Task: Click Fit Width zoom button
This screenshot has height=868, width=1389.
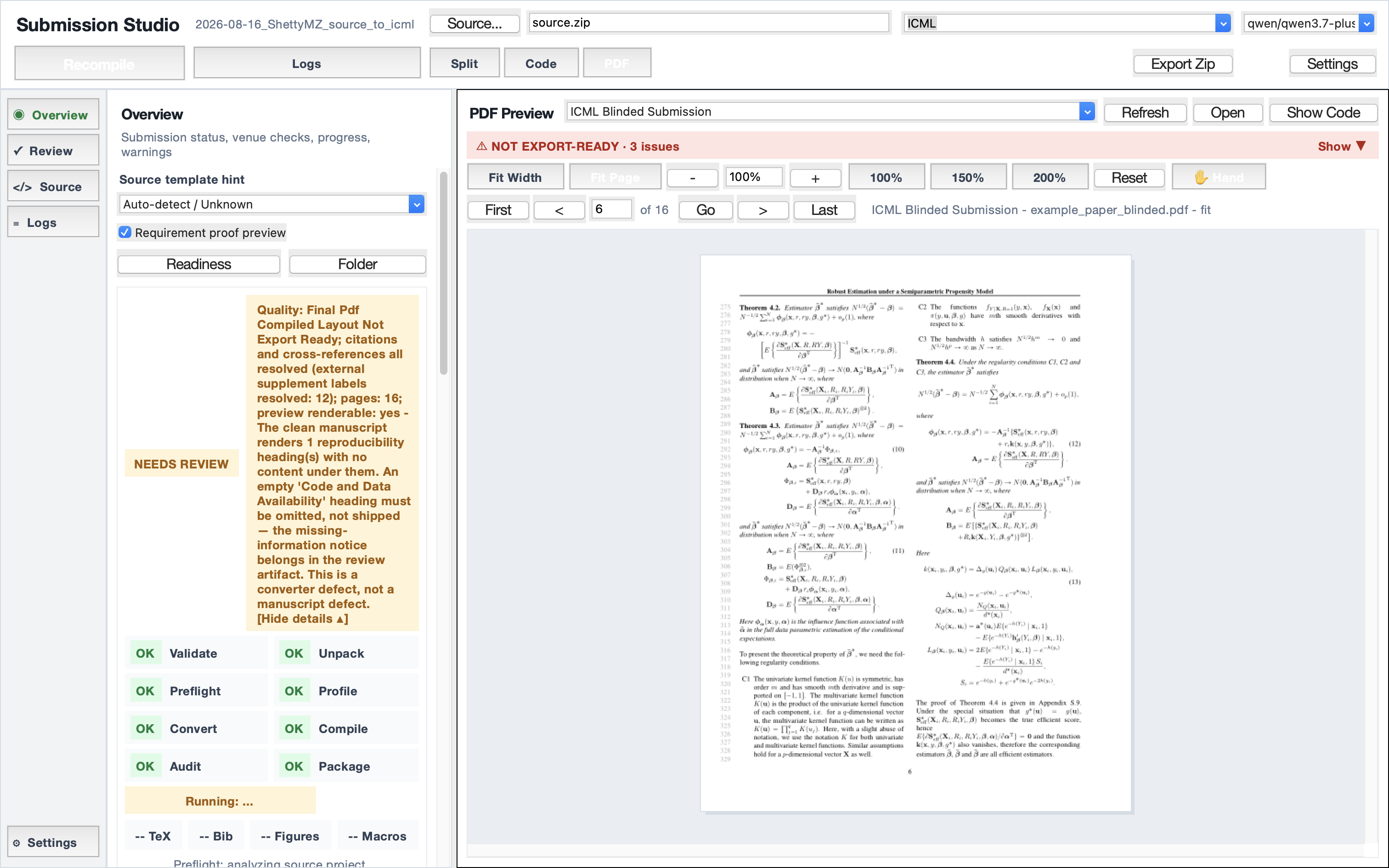Action: click(515, 177)
